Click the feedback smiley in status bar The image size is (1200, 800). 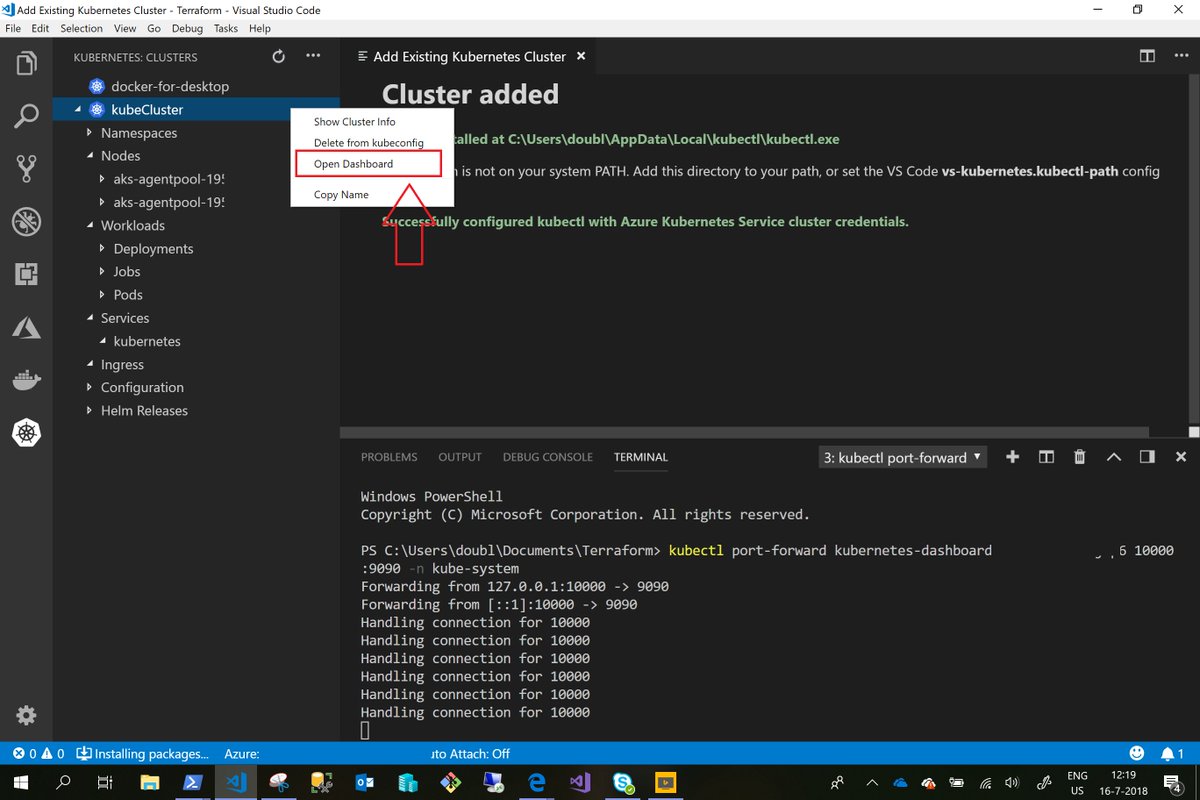(x=1137, y=753)
